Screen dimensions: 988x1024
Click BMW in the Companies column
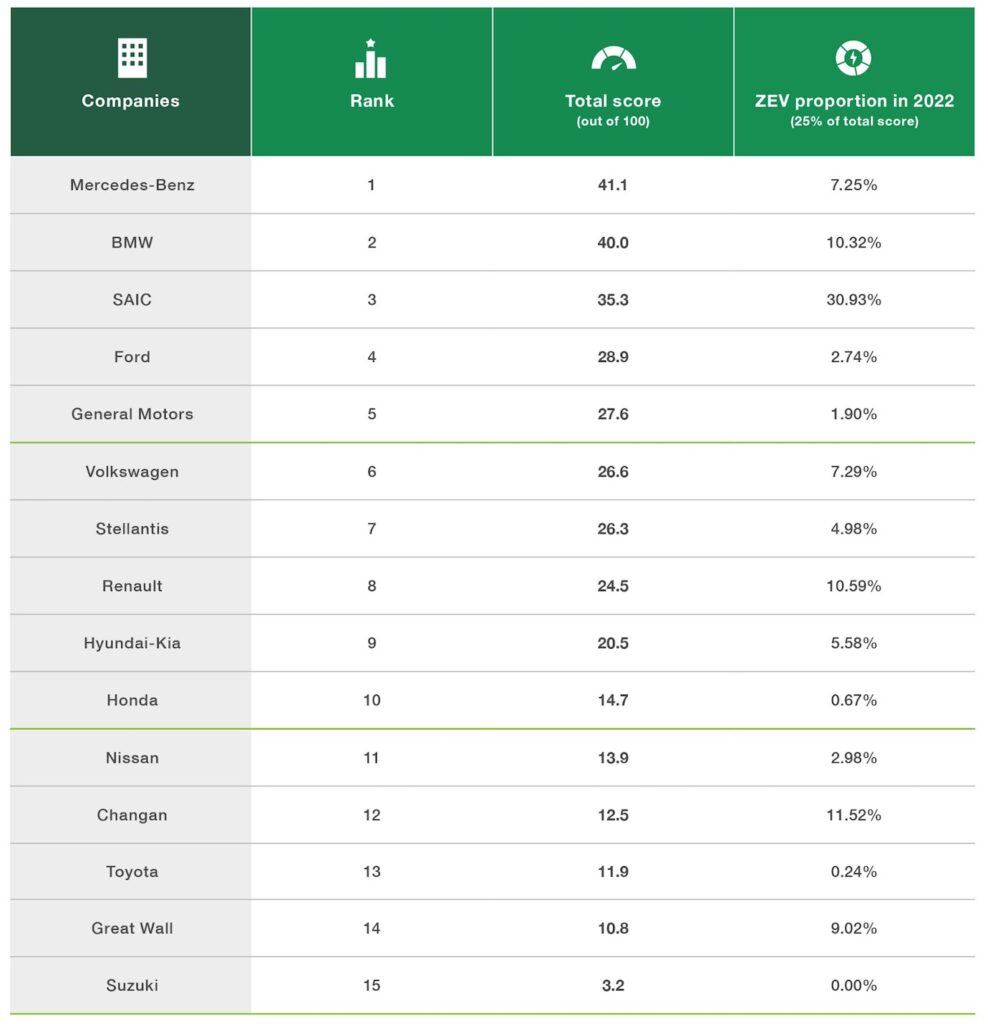[x=131, y=243]
